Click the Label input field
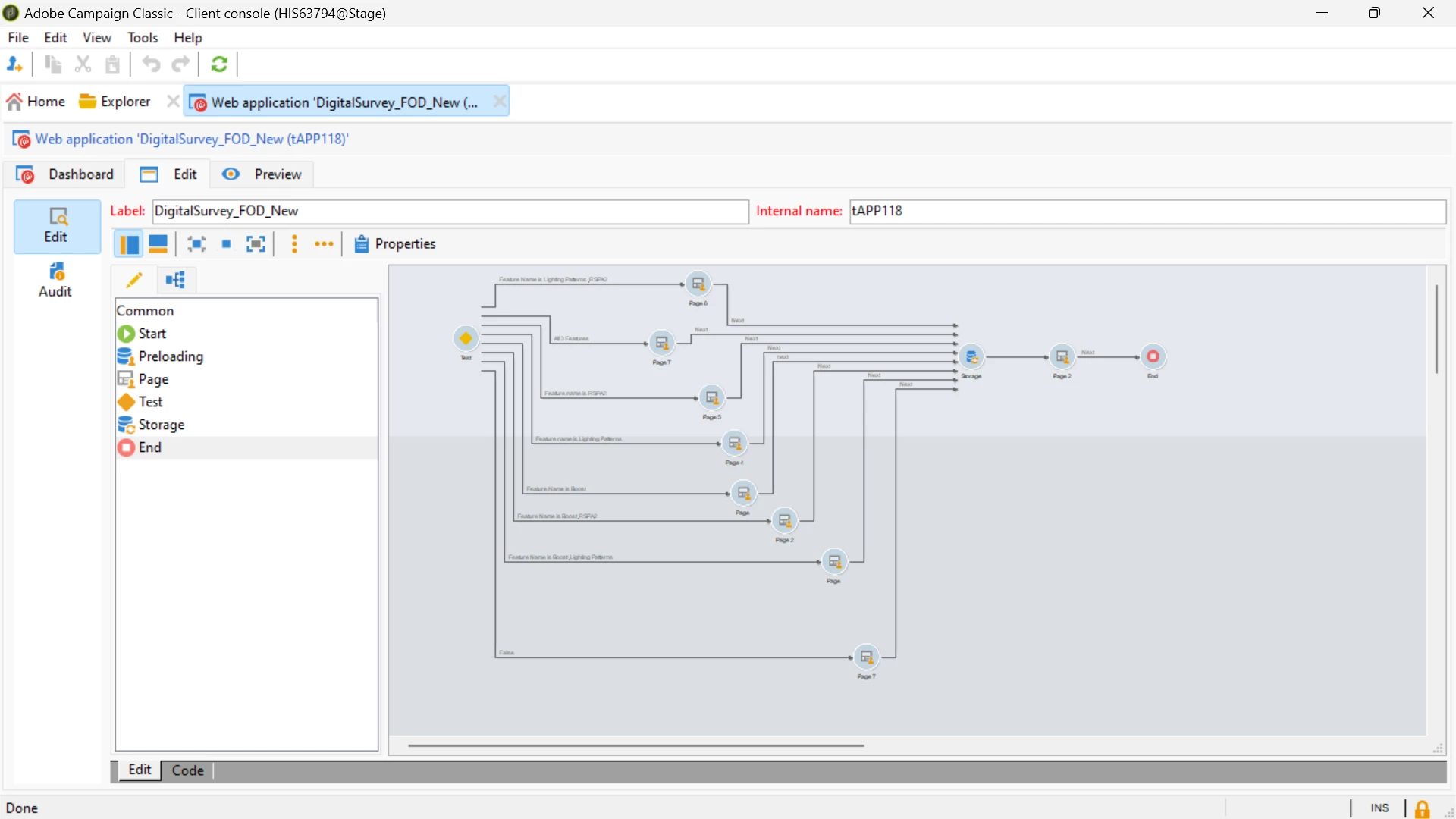1456x819 pixels. (x=450, y=211)
